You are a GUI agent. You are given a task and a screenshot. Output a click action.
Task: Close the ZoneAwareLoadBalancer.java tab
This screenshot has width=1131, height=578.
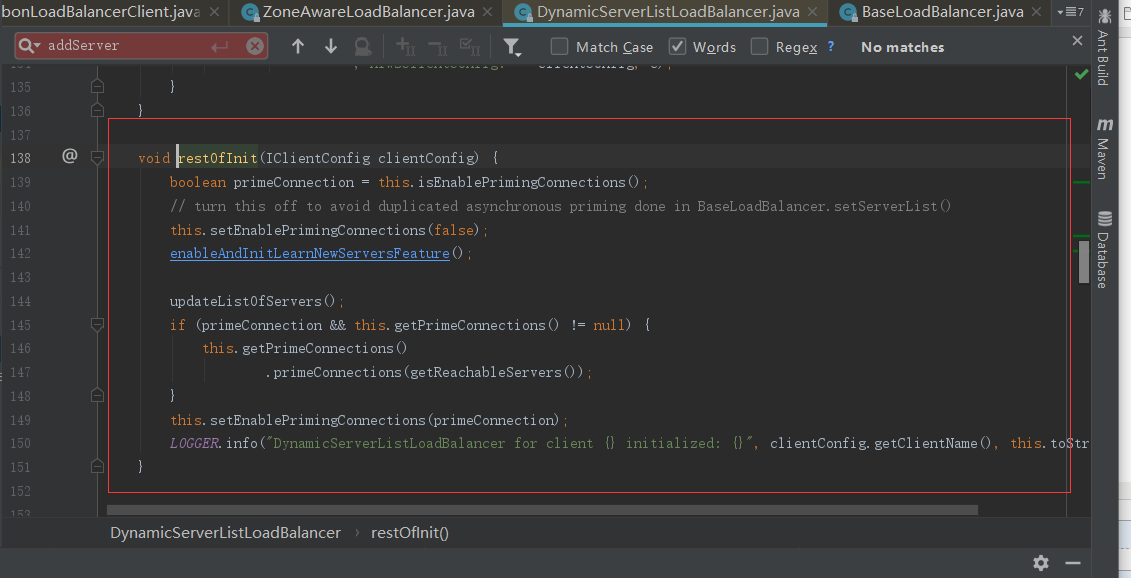(x=488, y=12)
